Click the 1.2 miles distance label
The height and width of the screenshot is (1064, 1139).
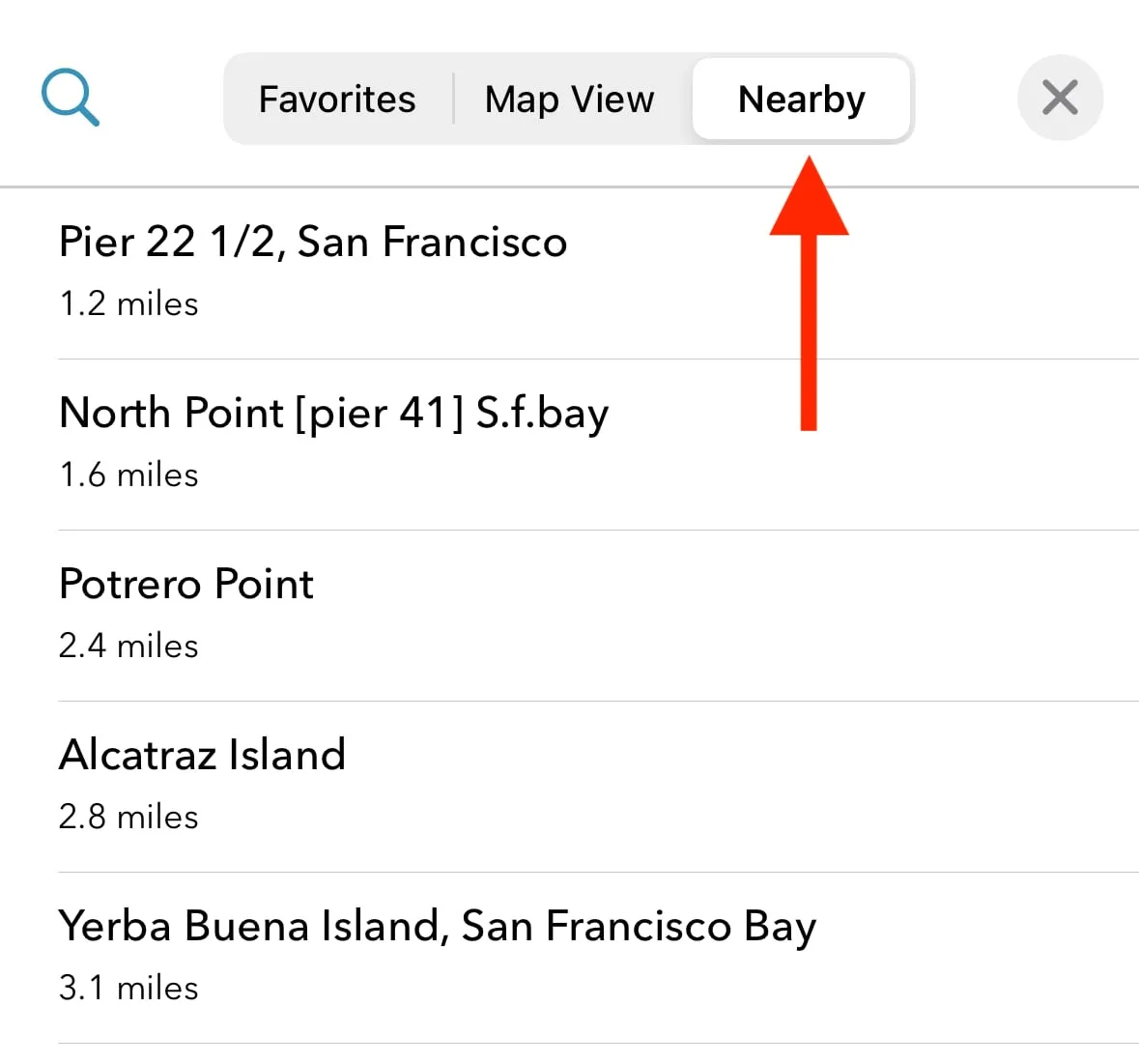point(128,304)
